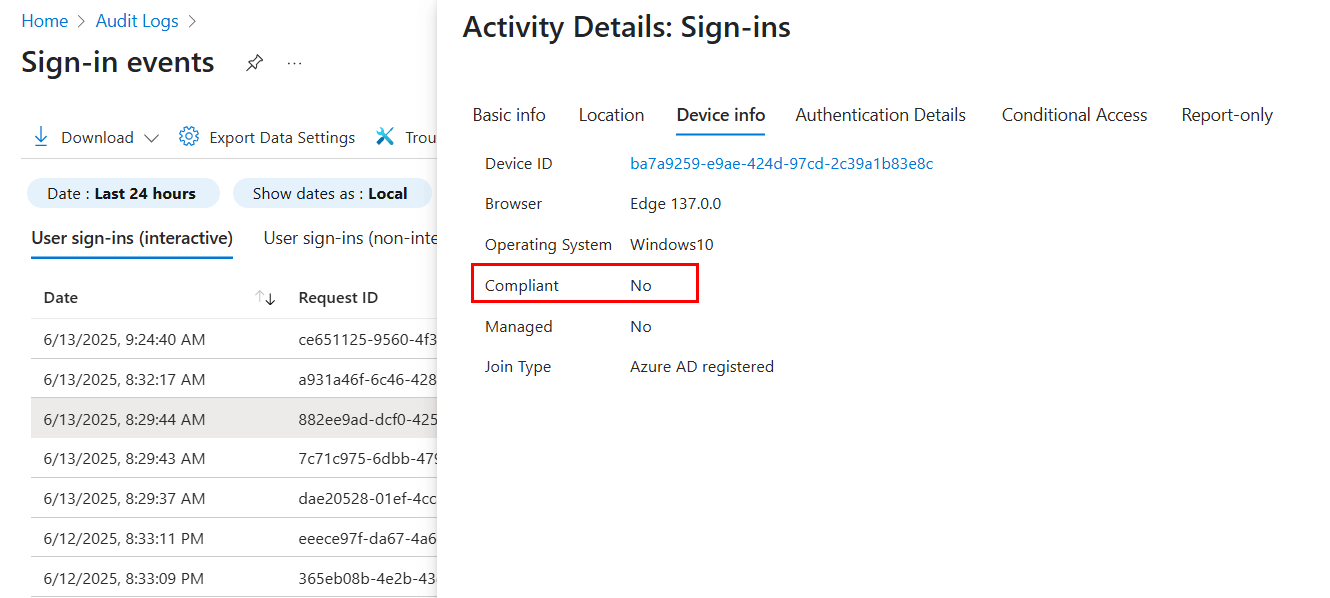Open the Date Last 24 hours filter
The height and width of the screenshot is (598, 1330).
(123, 193)
